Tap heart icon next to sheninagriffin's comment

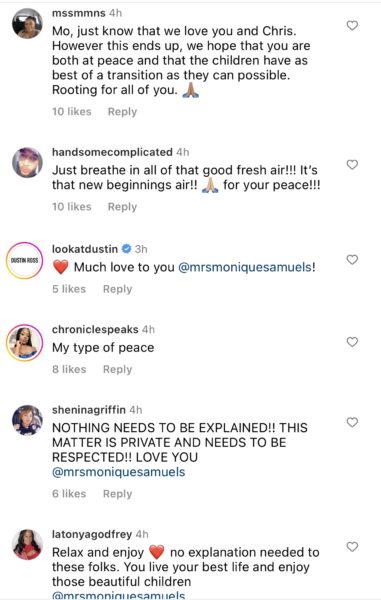click(x=352, y=422)
